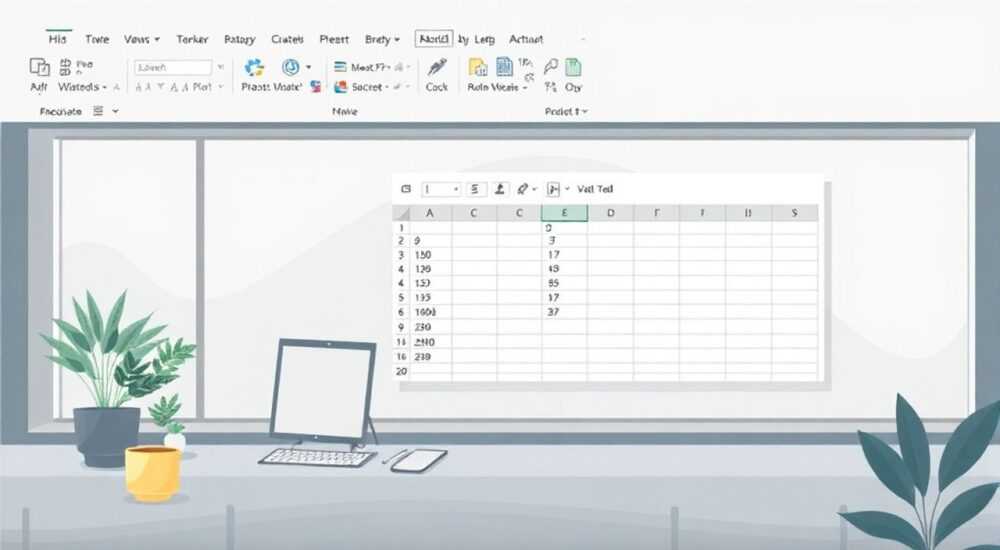The image size is (1000, 550).
Task: Select column E header in the spreadsheet
Action: (564, 213)
